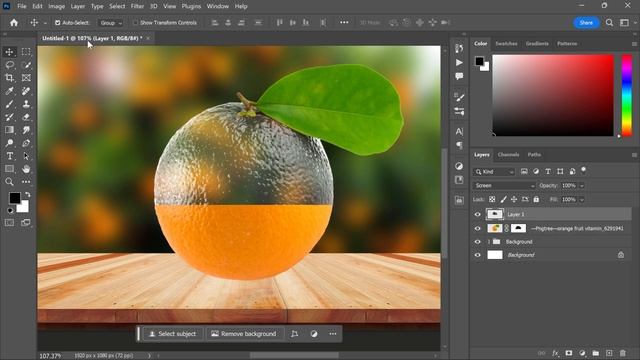Select the Frame tool
The width and height of the screenshot is (640, 360).
pos(26,78)
